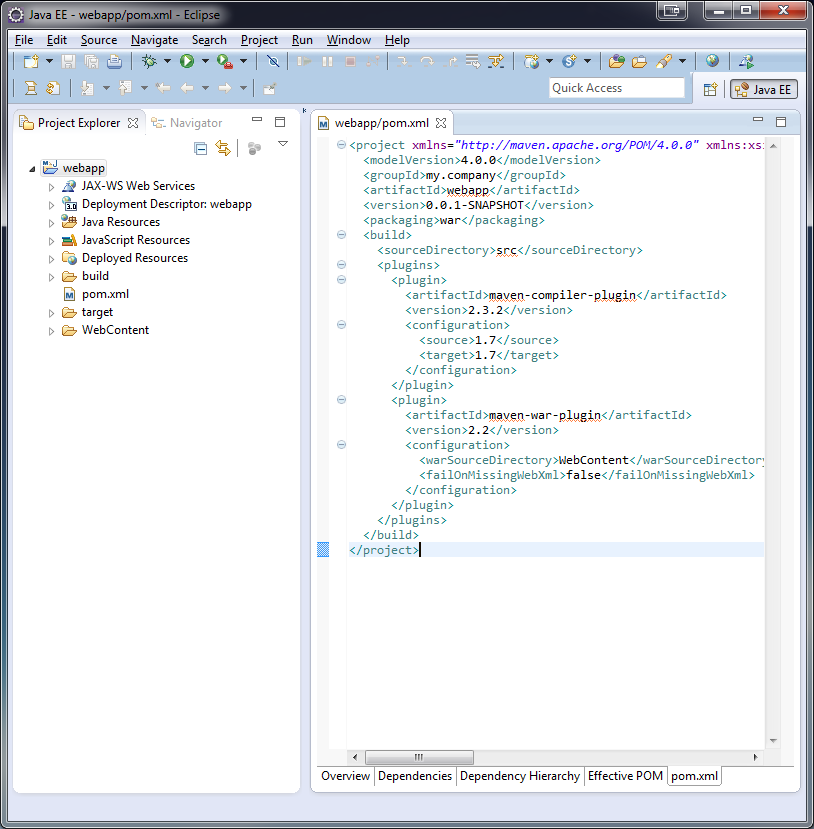This screenshot has height=829, width=814.
Task: Minimize the Project Explorer panel
Action: point(257,120)
